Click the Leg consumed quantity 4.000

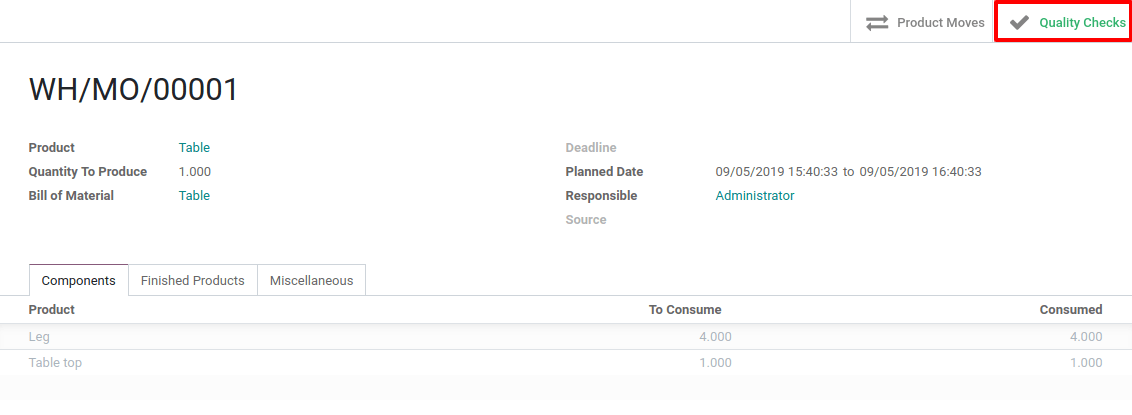(x=1085, y=337)
